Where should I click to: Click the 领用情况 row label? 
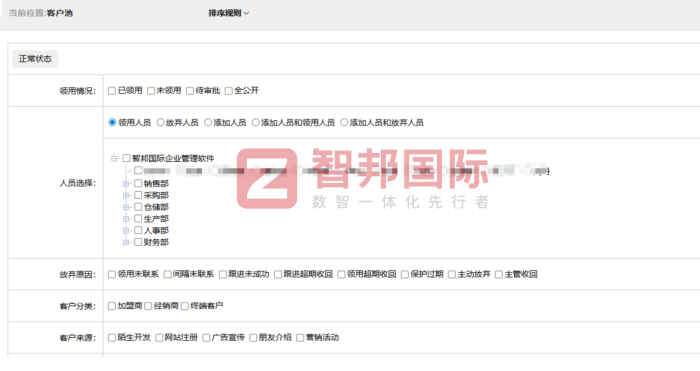click(78, 91)
